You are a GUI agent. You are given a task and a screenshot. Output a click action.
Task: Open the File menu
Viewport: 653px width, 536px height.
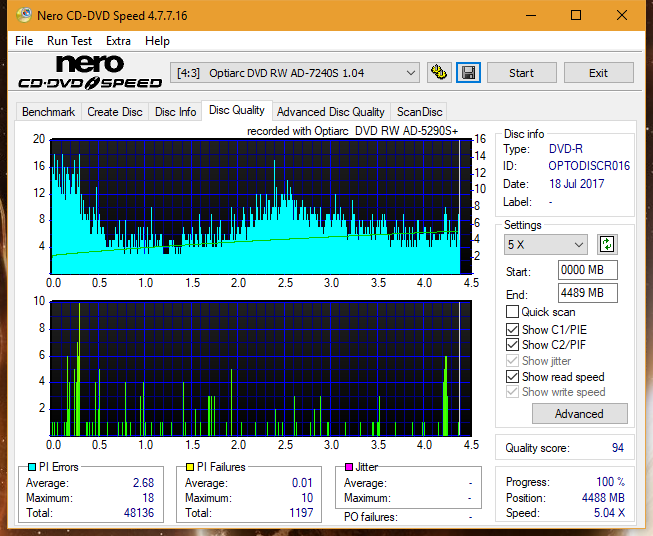[x=24, y=41]
